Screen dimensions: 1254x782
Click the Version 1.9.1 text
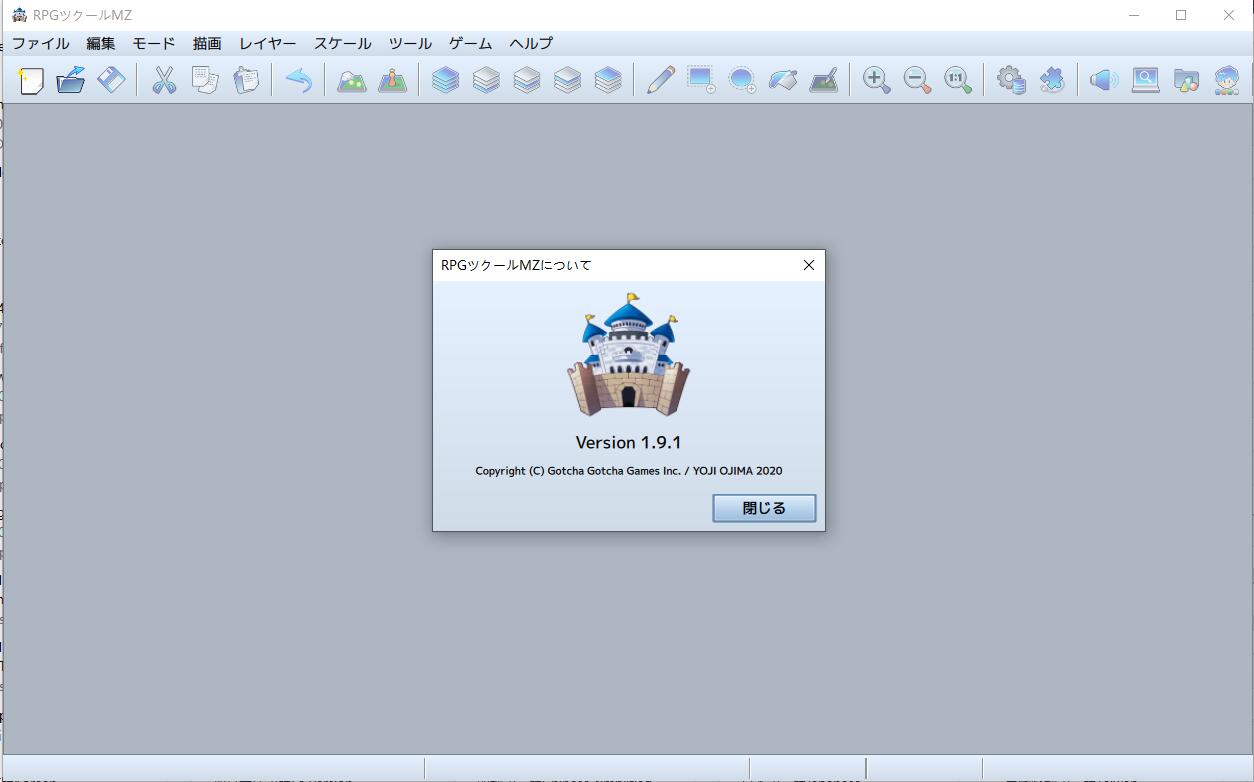628,442
